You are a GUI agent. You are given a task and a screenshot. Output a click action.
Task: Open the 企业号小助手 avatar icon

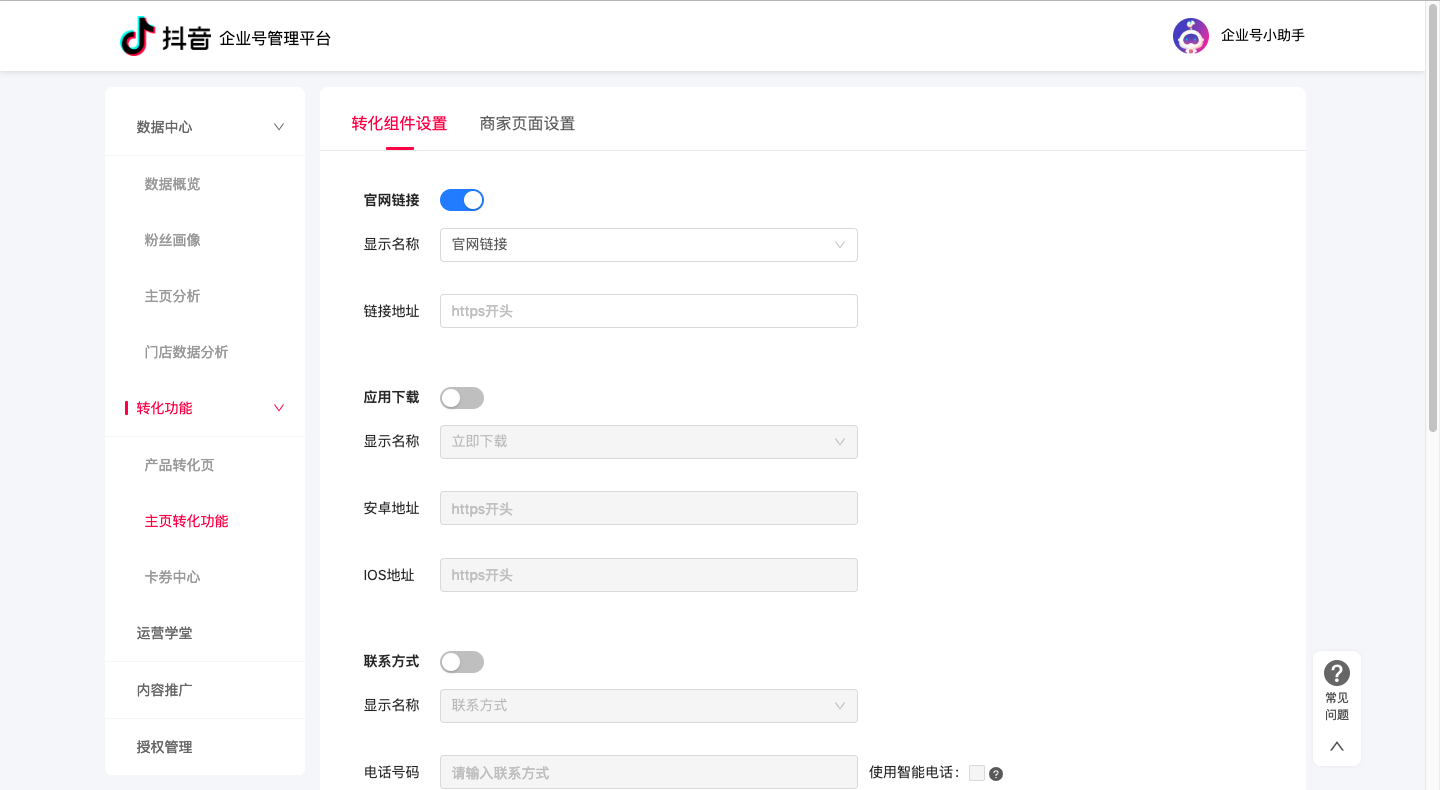click(1190, 35)
